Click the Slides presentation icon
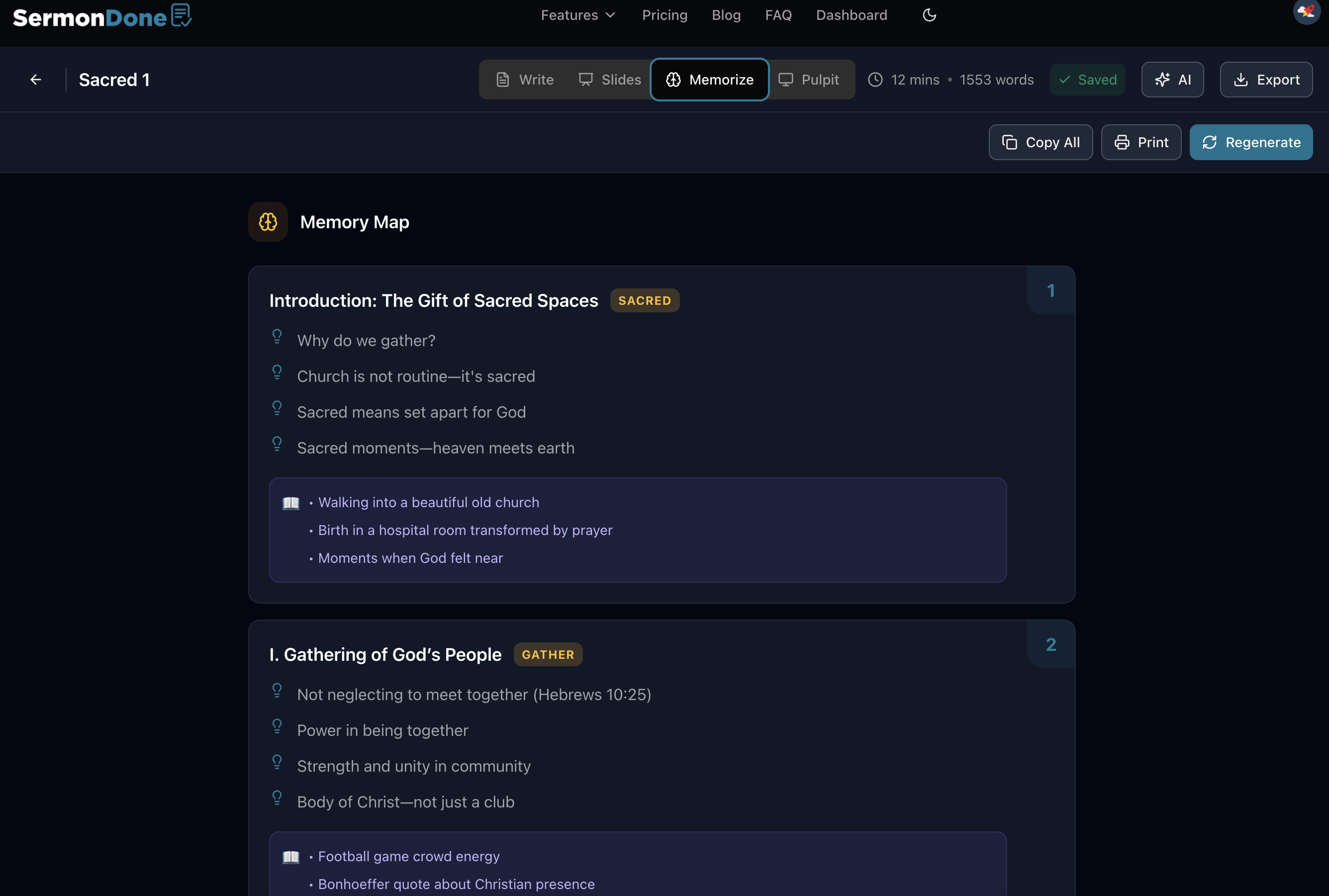The height and width of the screenshot is (896, 1329). coord(586,80)
